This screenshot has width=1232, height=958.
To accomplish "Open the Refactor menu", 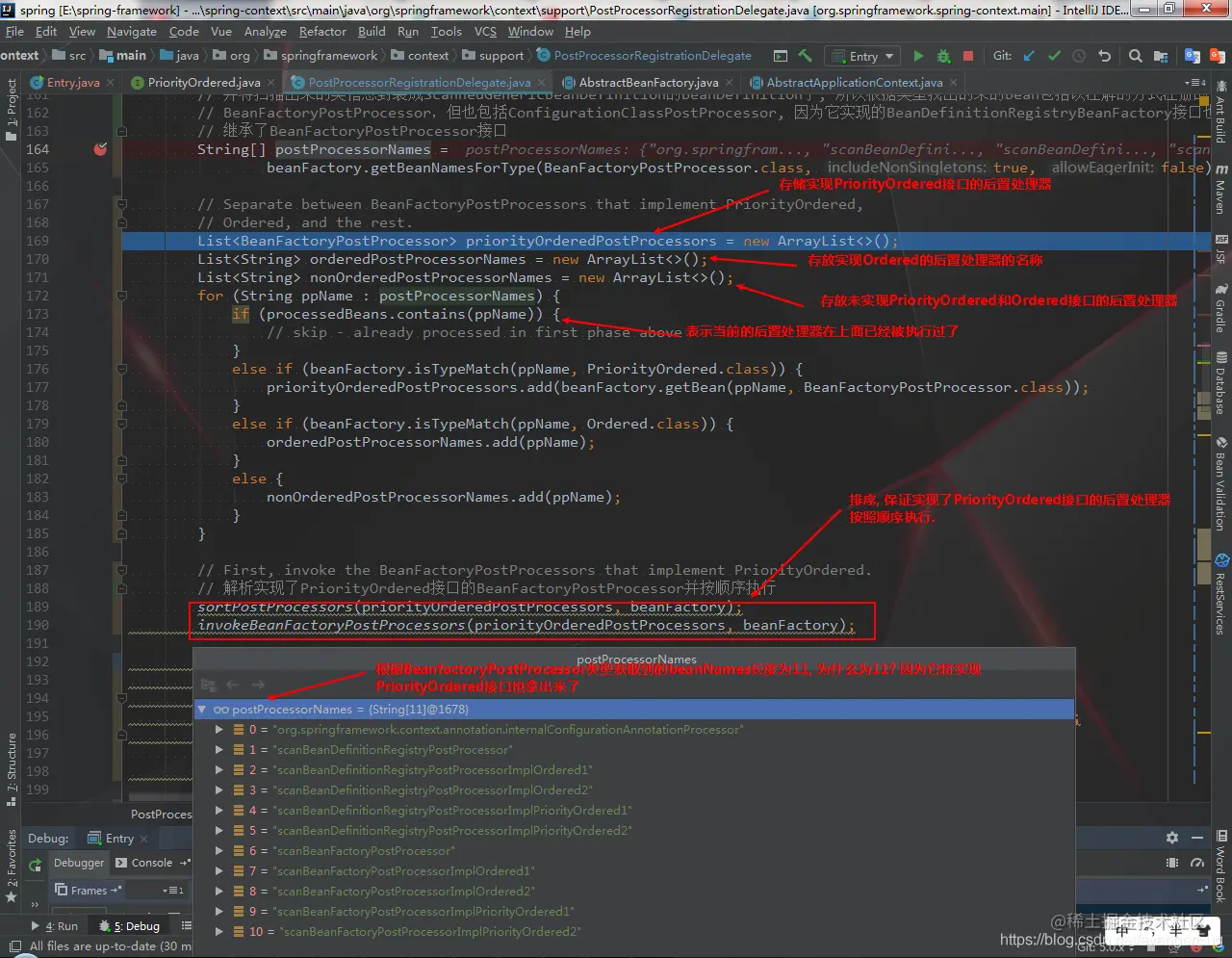I will pyautogui.click(x=322, y=32).
